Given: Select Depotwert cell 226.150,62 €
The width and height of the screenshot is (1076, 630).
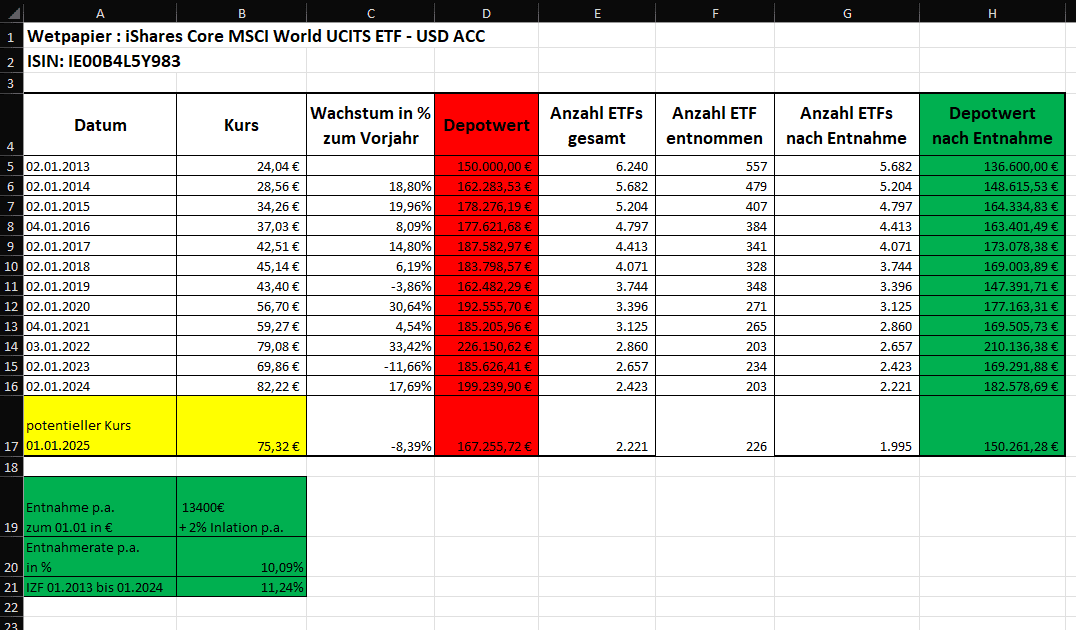Looking at the screenshot, I should [x=487, y=345].
